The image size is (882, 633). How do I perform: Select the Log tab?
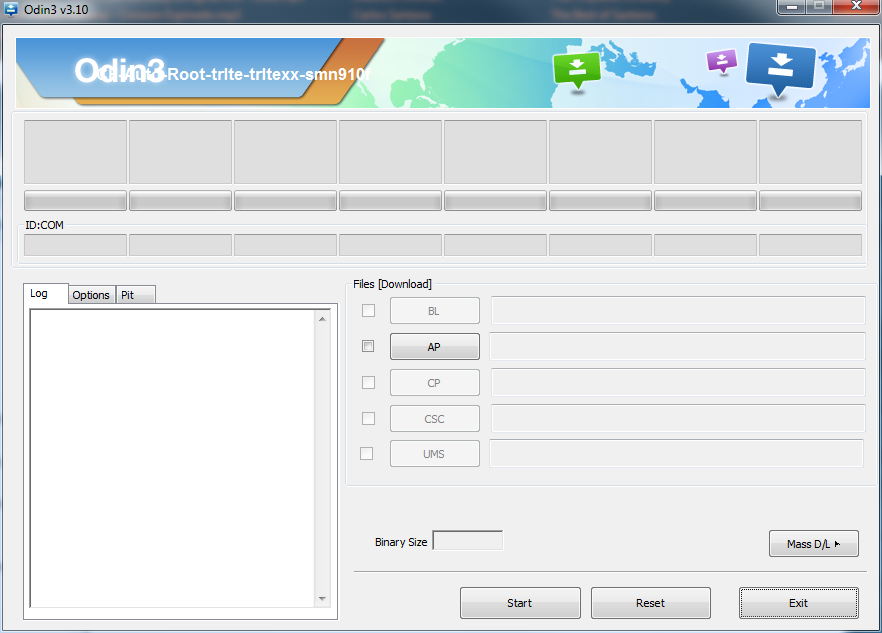39,293
